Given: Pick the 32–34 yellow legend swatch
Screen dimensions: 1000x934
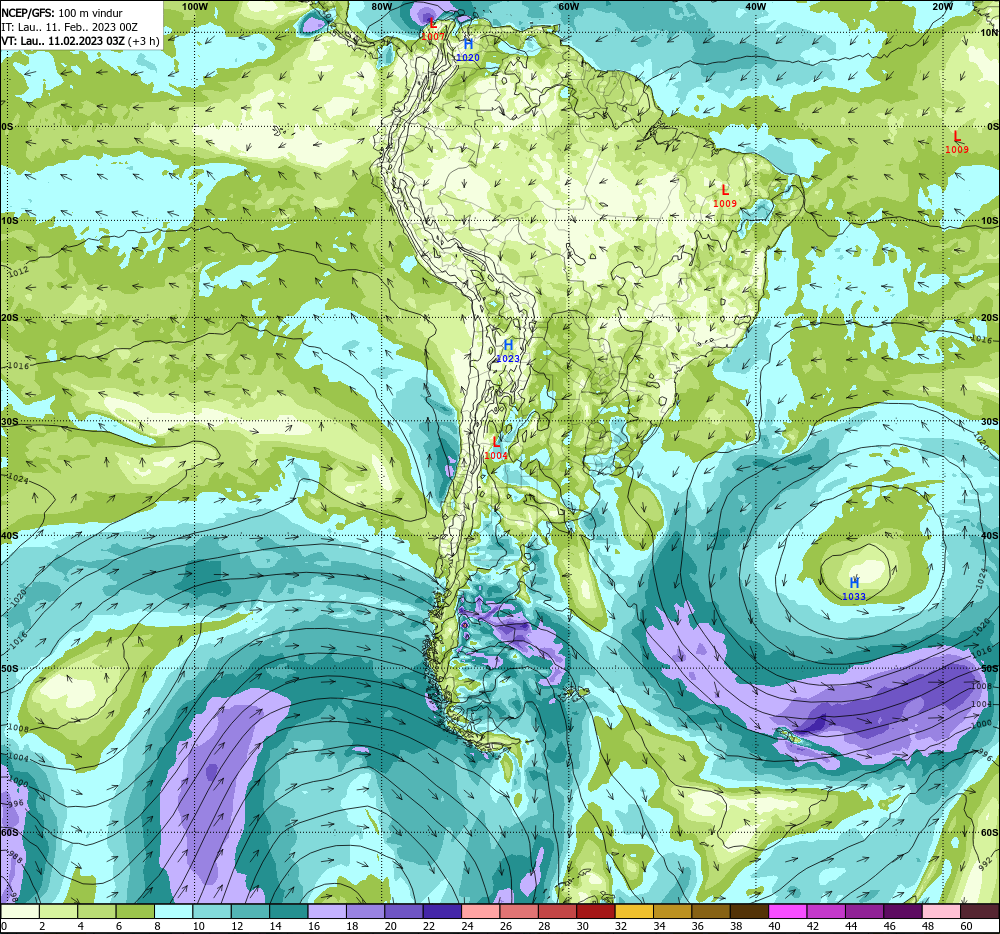Looking at the screenshot, I should (634, 911).
